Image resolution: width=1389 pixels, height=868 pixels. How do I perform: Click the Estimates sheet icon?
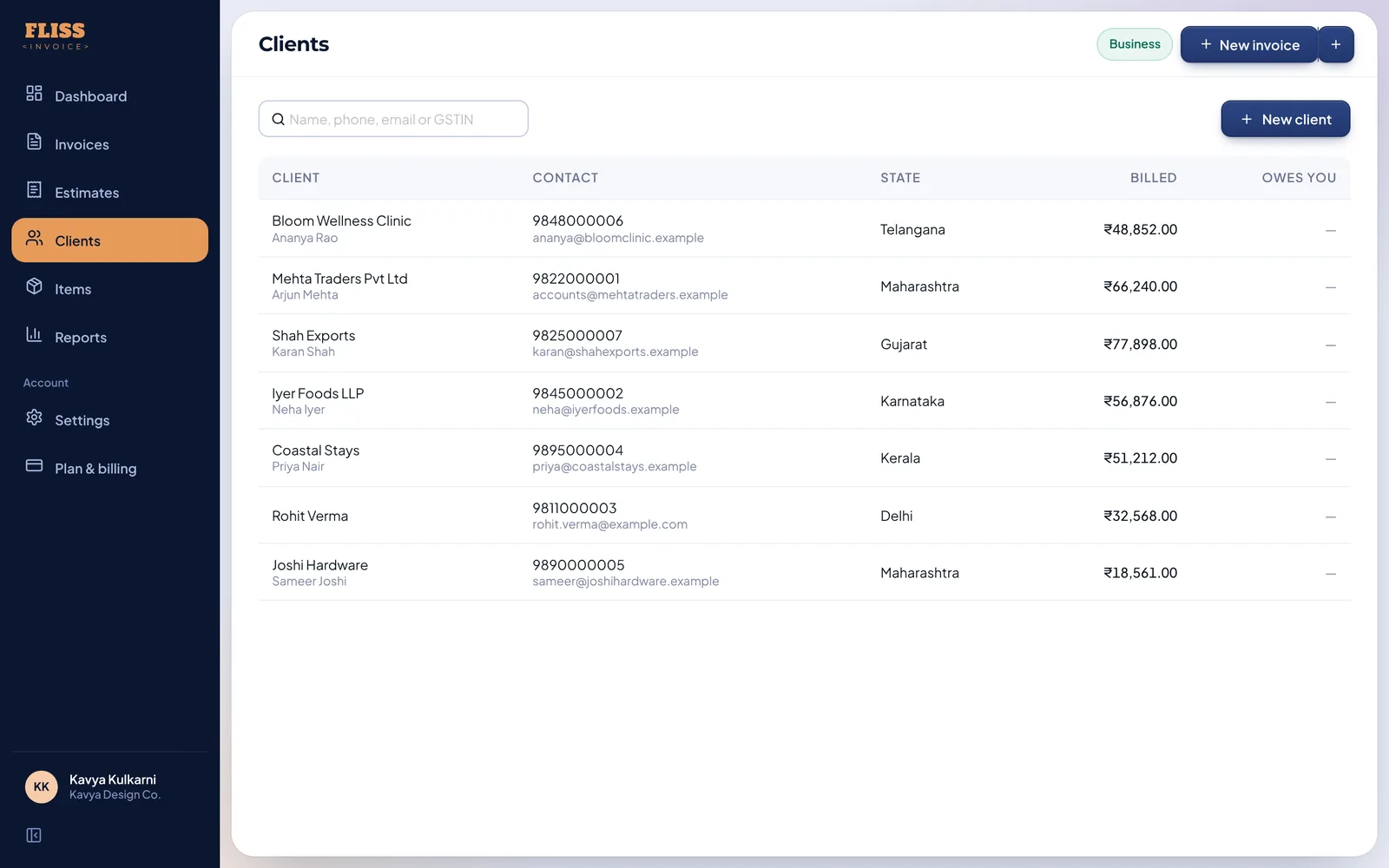[x=34, y=189]
